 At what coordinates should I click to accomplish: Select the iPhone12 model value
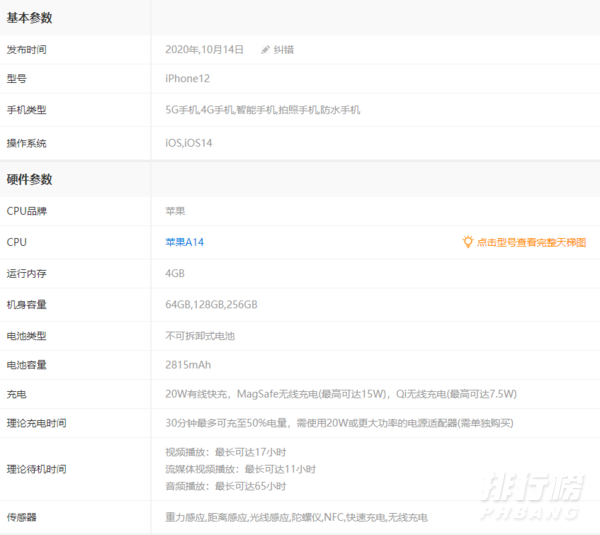click(x=188, y=79)
